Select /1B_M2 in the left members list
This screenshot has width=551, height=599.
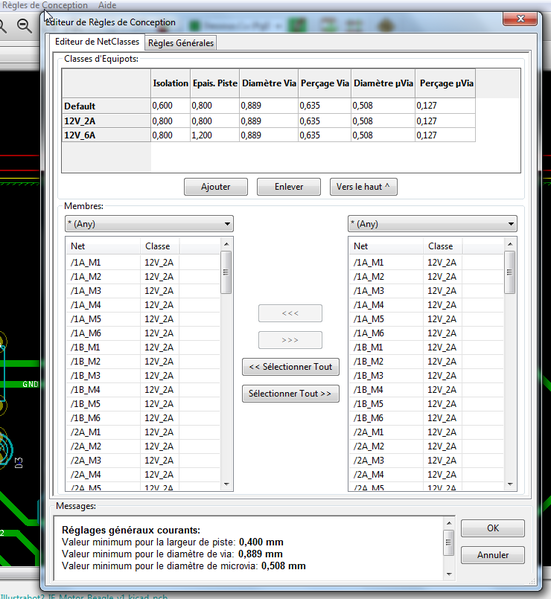coord(143,361)
